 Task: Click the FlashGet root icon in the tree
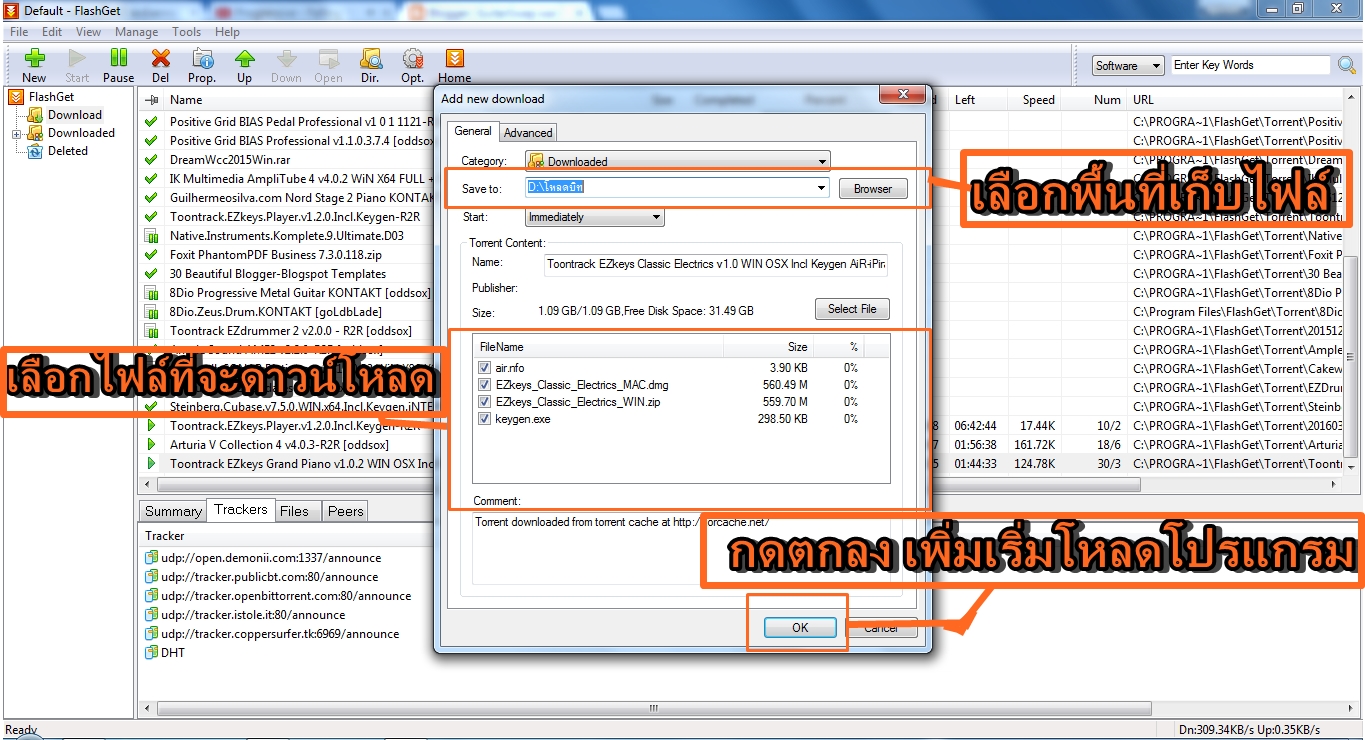tap(16, 97)
